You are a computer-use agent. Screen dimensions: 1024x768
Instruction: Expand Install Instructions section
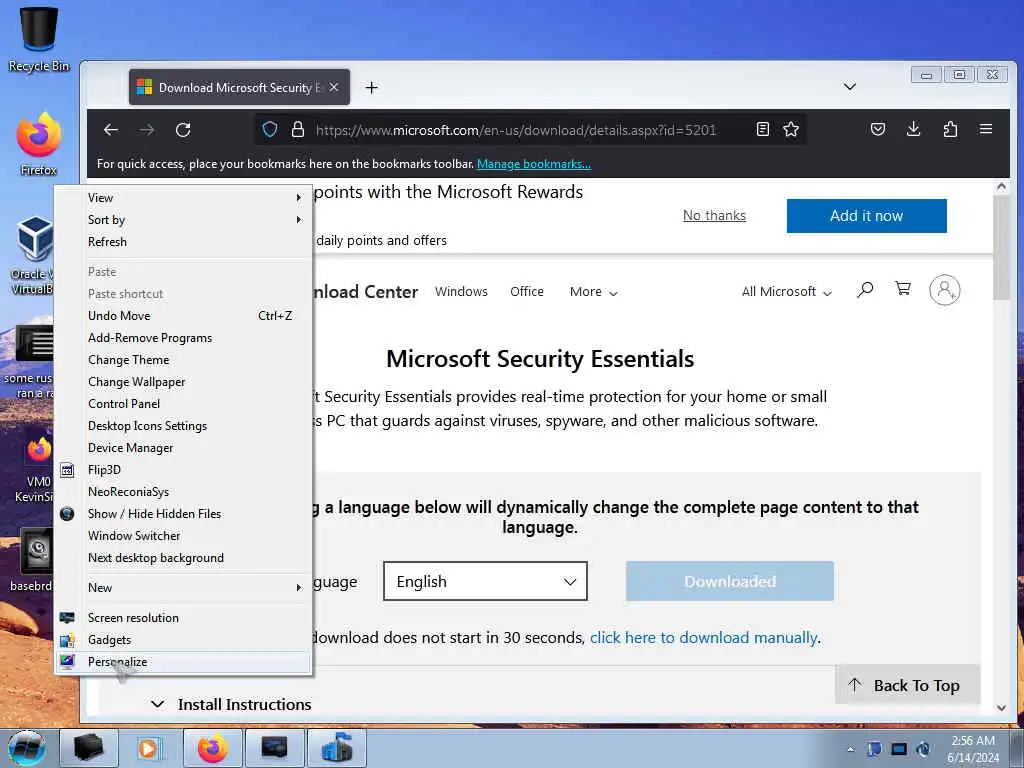pyautogui.click(x=231, y=704)
